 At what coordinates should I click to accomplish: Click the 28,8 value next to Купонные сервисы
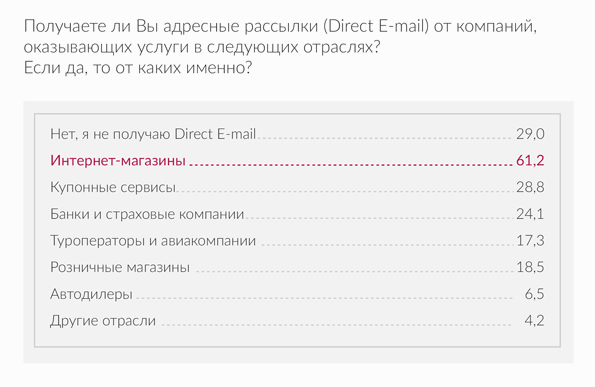(x=530, y=187)
